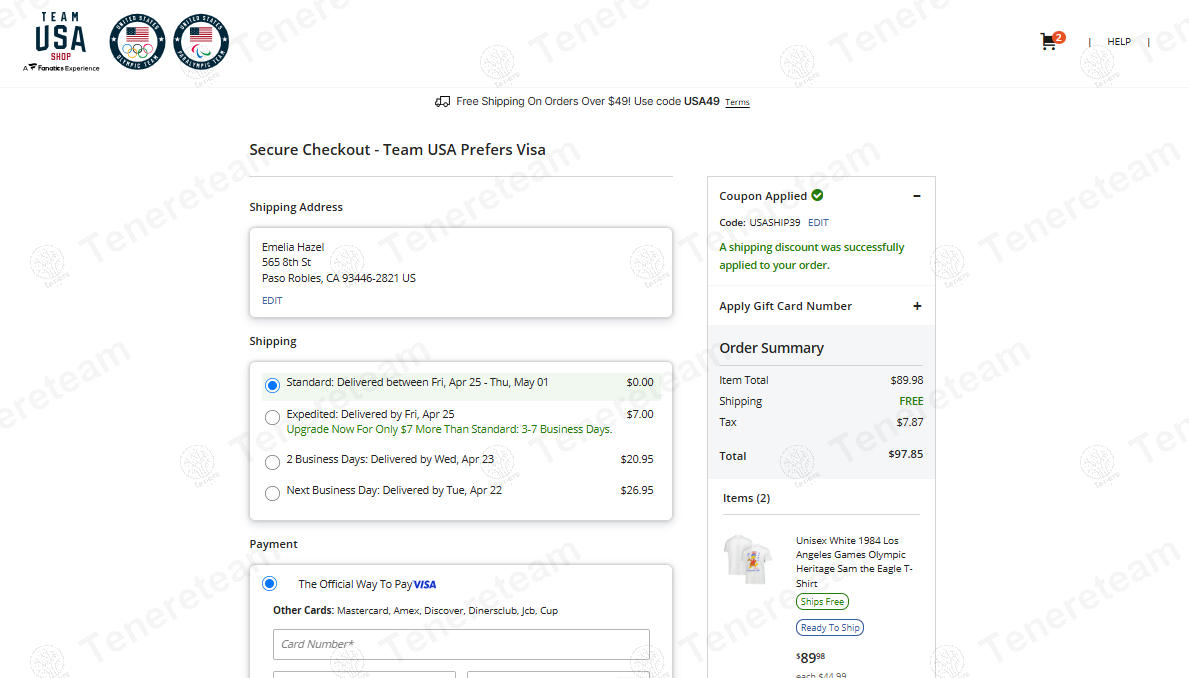Screen dimensions: 1189x678
Task: Open the free shipping Terms link
Action: 737,102
